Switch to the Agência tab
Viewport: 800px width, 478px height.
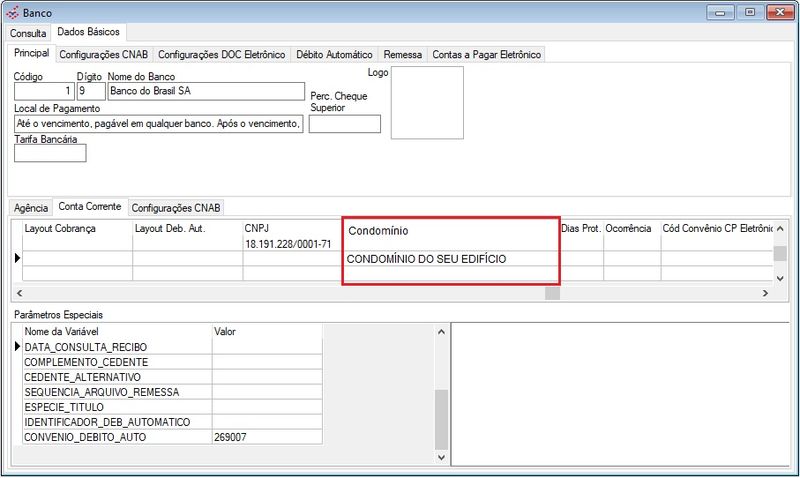30,207
